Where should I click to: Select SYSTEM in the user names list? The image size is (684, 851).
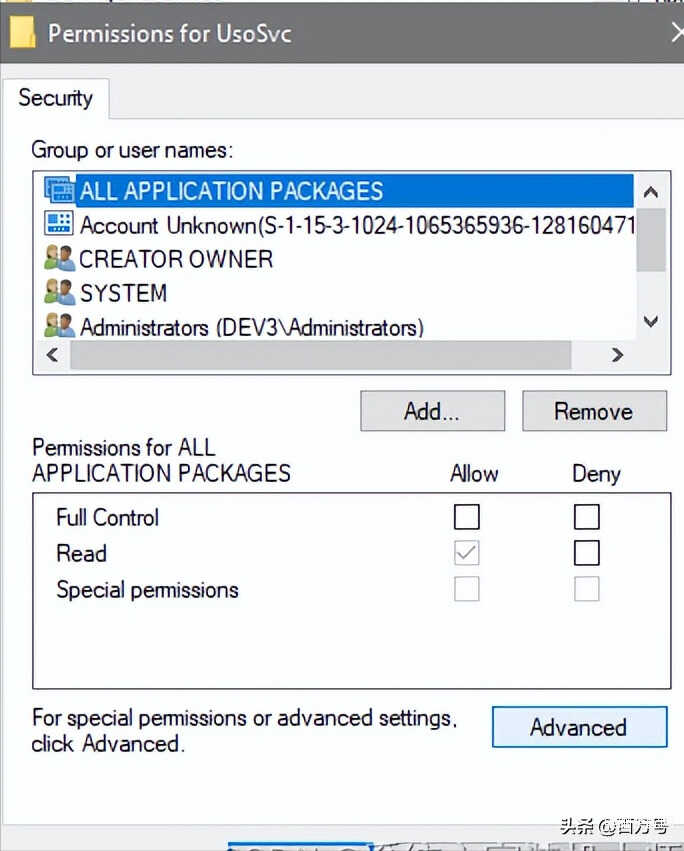123,293
